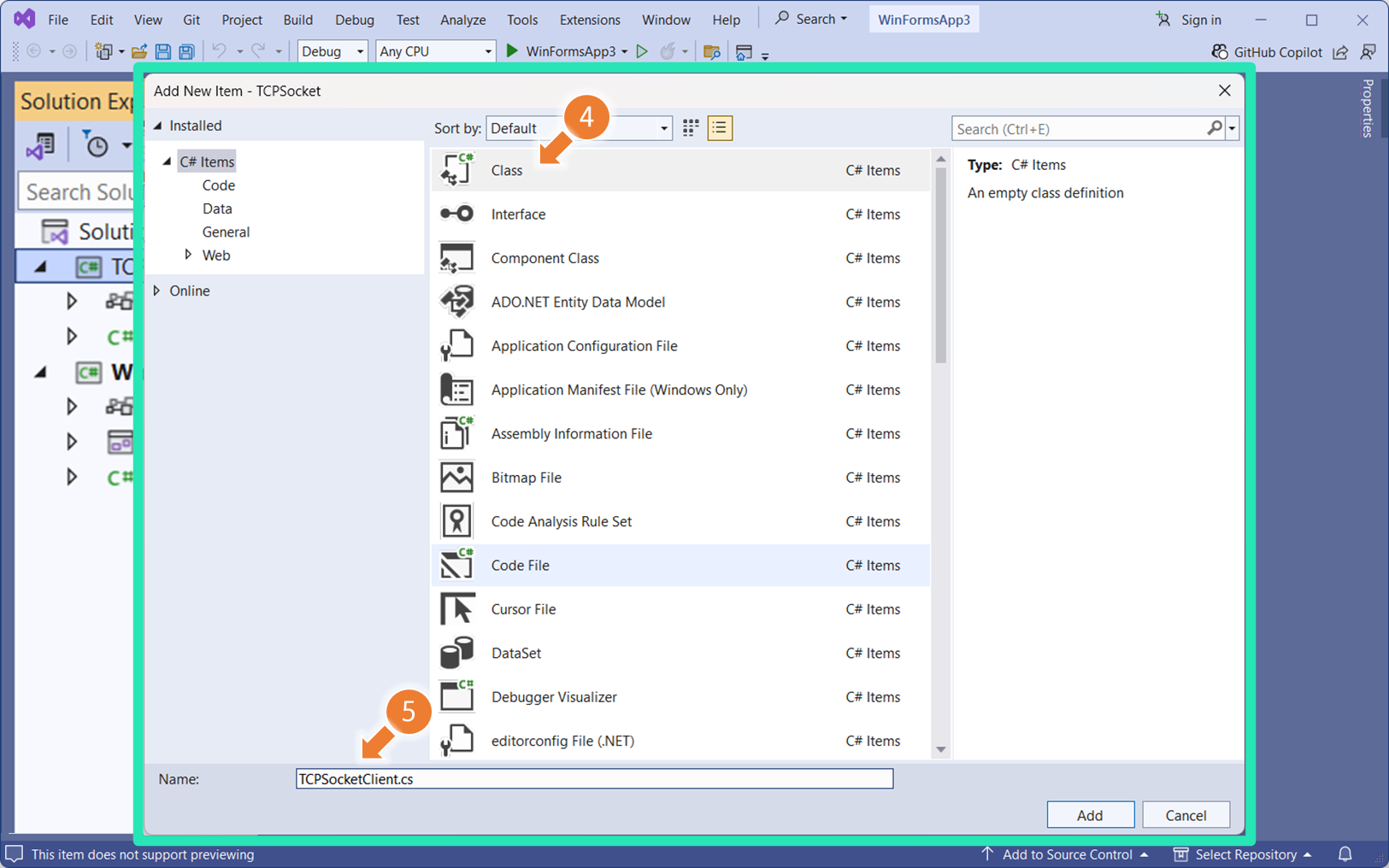Collapse the C# Items tree node

[168, 161]
